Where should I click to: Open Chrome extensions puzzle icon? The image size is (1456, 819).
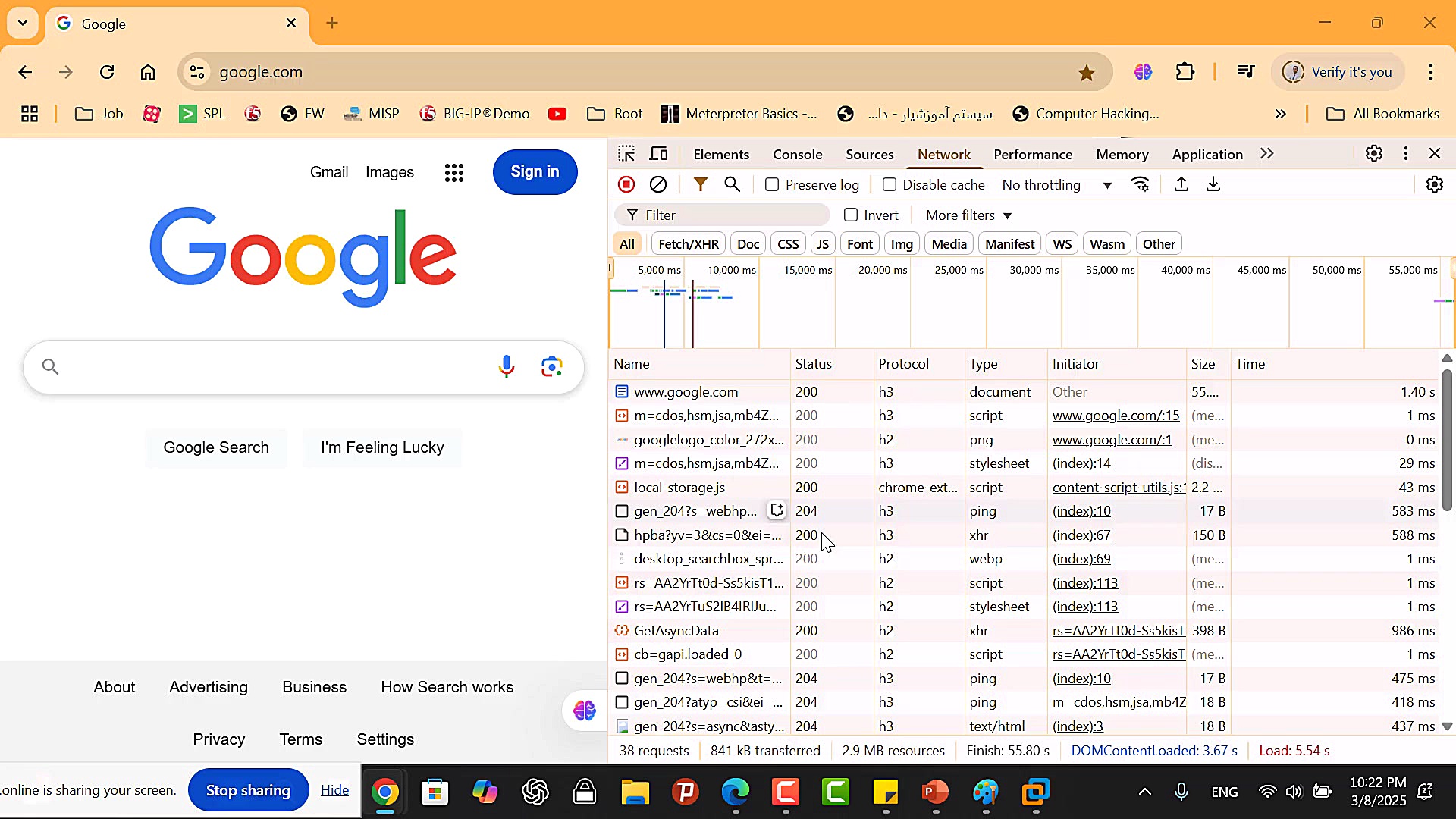[x=1185, y=72]
